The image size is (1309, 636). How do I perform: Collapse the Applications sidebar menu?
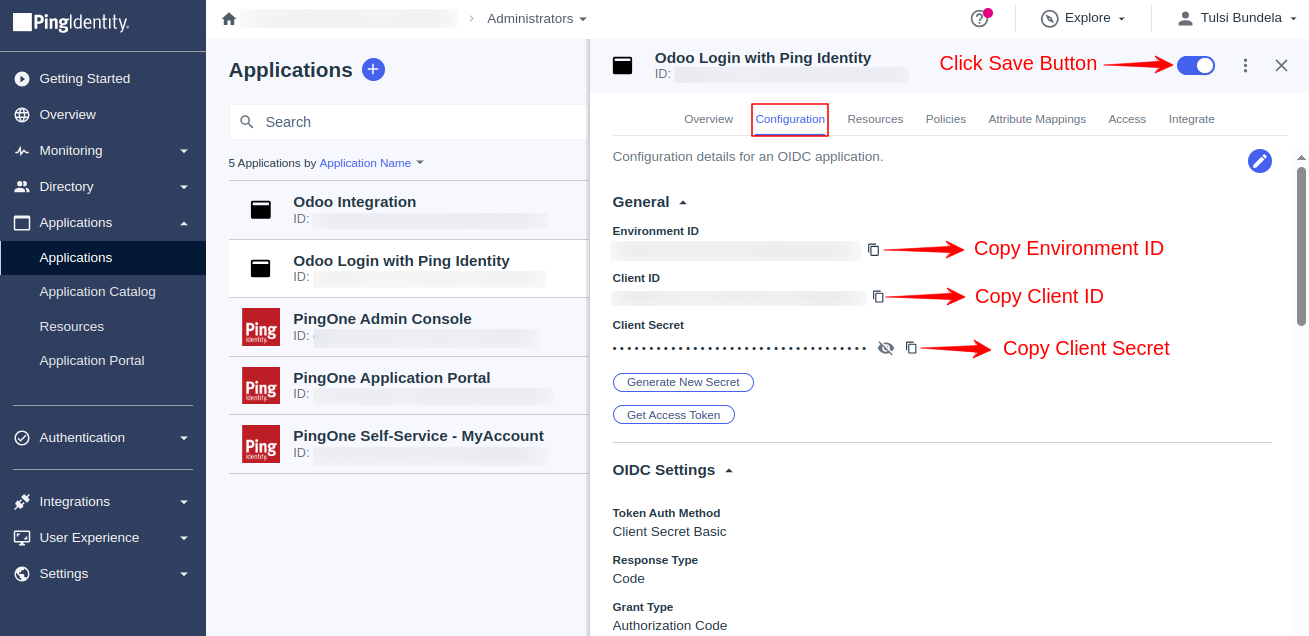[x=184, y=223]
